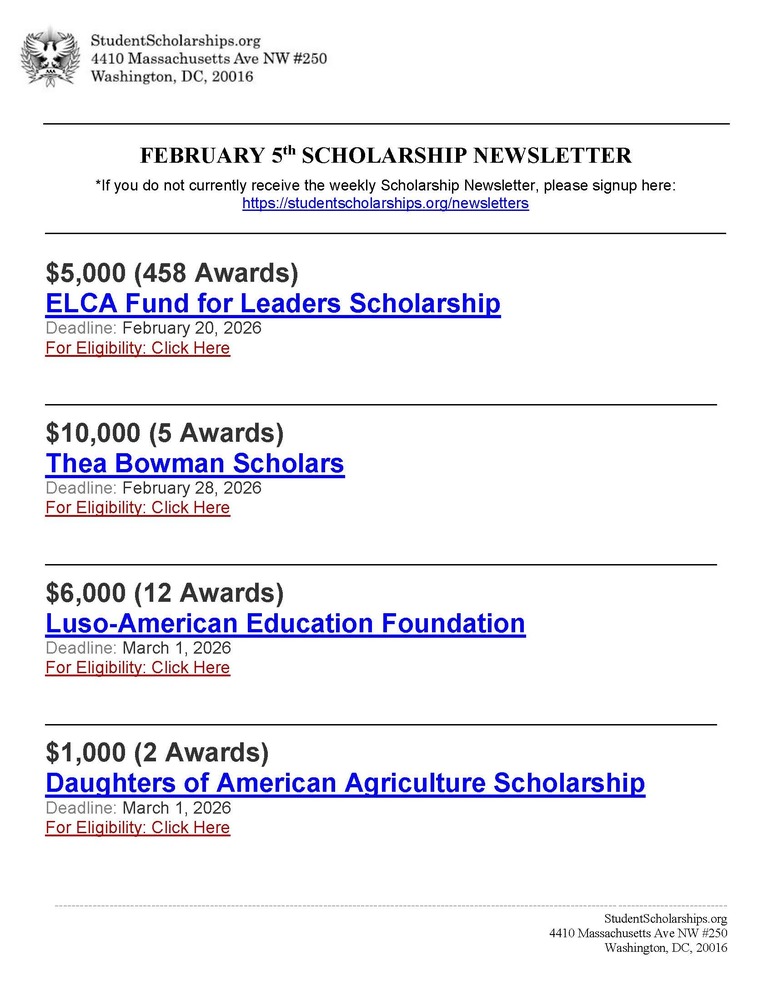Click the $5,000 (458 Awards) text

pyautogui.click(x=172, y=273)
